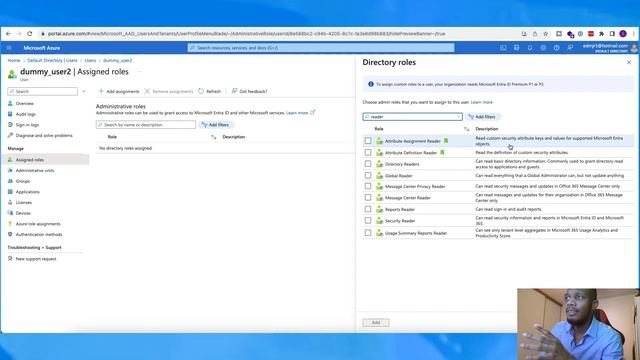
Task: Check the Usage Summary Reports Reader checkbox
Action: point(368,233)
